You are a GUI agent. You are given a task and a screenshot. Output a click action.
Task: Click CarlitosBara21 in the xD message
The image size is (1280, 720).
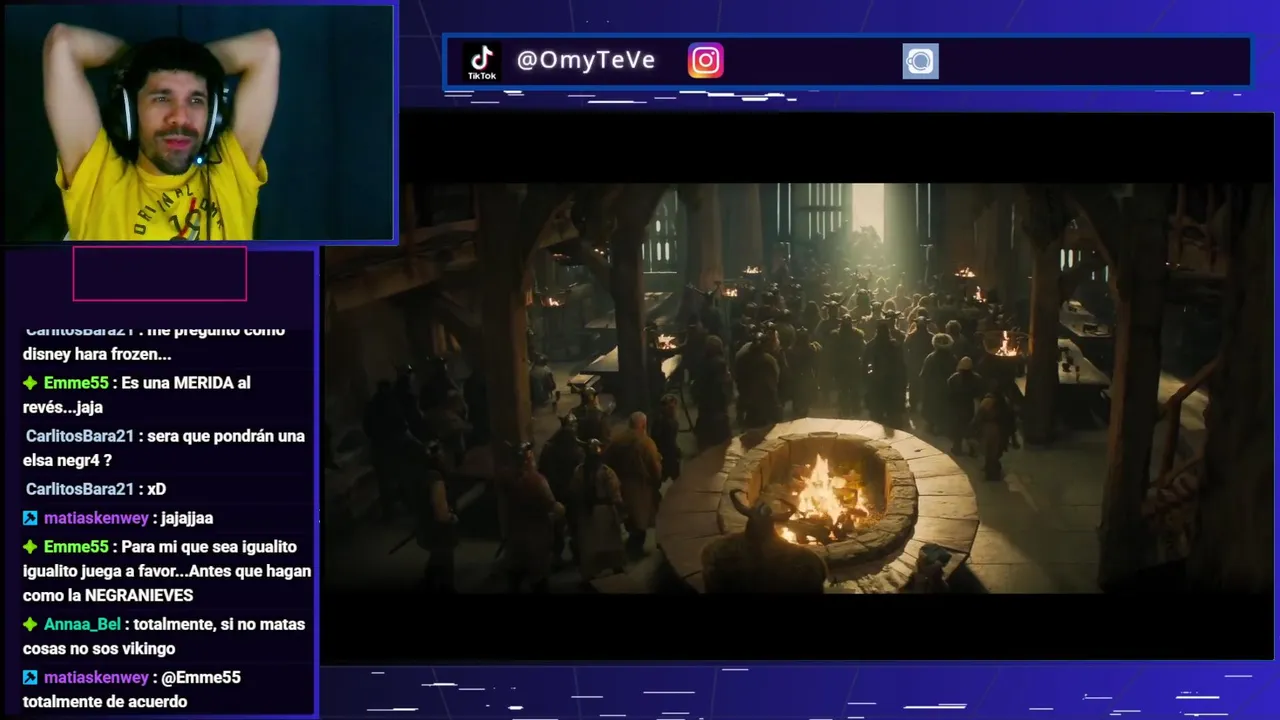[x=80, y=489]
